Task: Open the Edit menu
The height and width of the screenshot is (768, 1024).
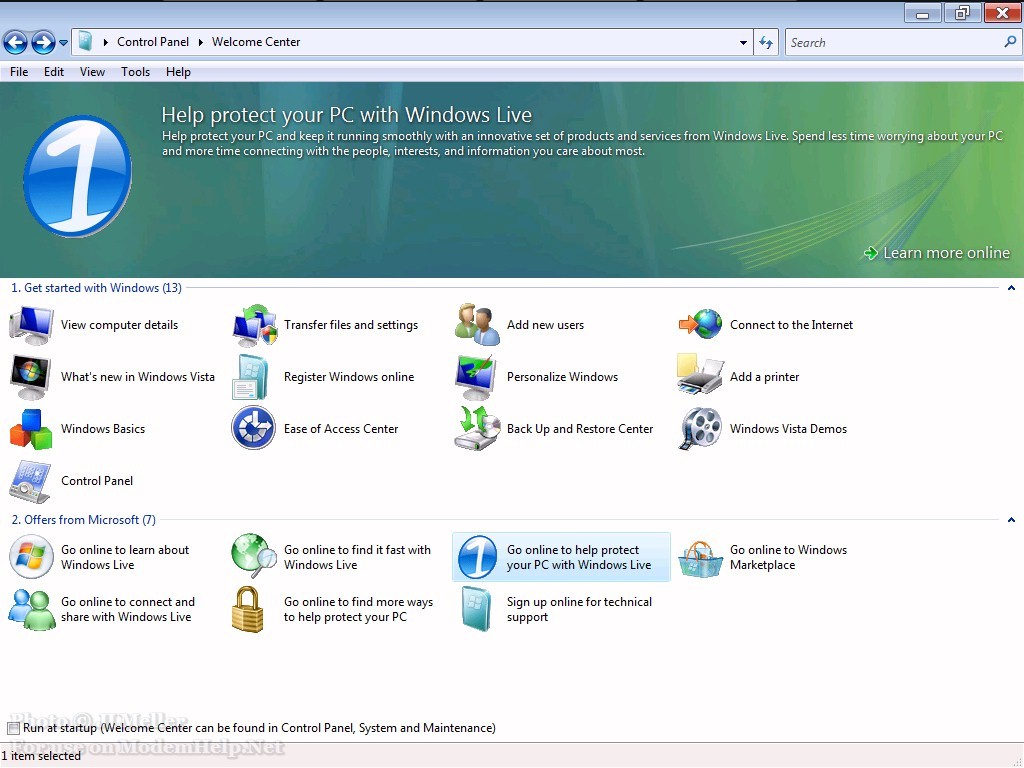Action: click(x=54, y=72)
